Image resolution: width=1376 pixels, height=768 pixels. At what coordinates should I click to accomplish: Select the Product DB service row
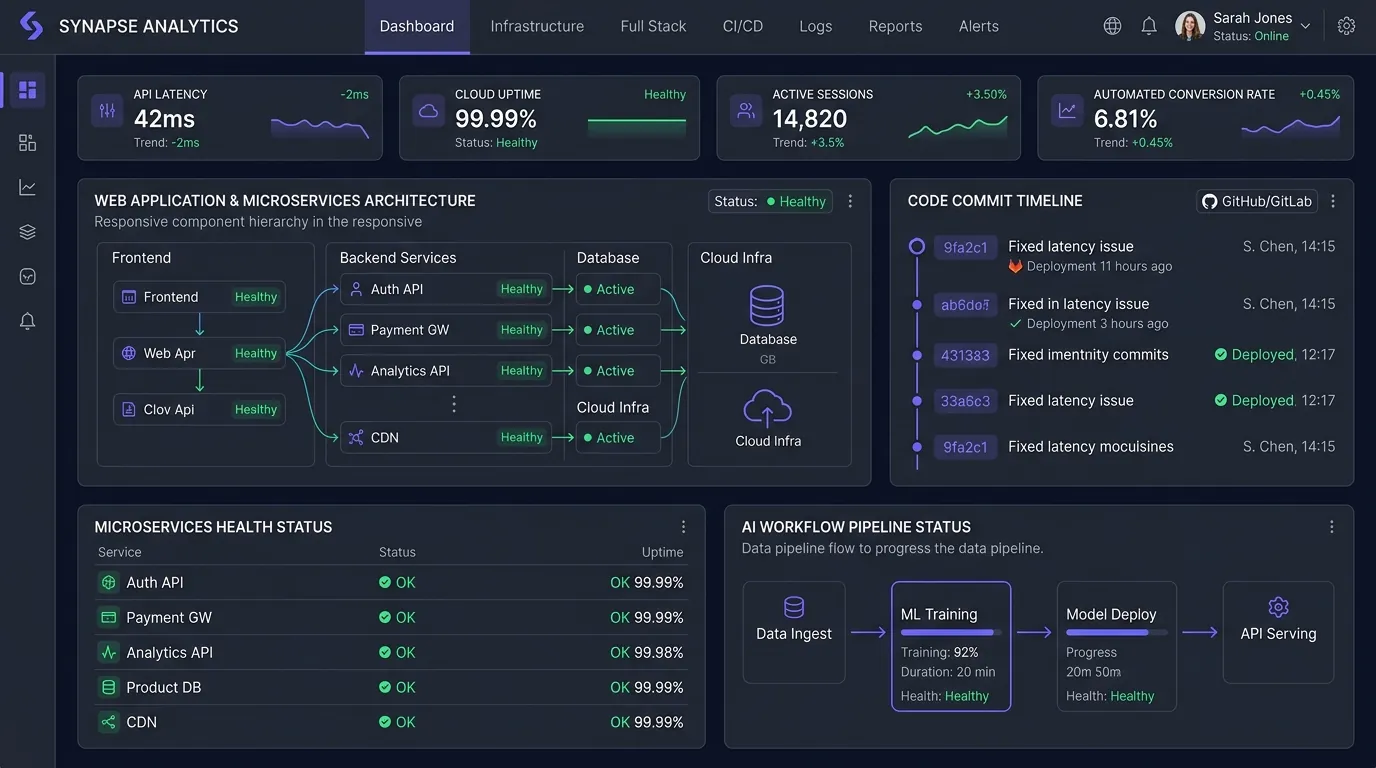pyautogui.click(x=391, y=687)
